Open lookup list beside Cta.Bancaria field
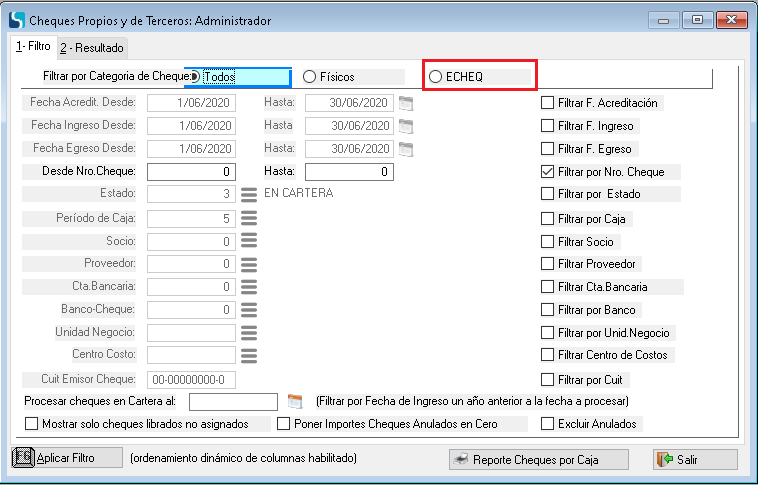The height and width of the screenshot is (485, 758). coord(249,287)
